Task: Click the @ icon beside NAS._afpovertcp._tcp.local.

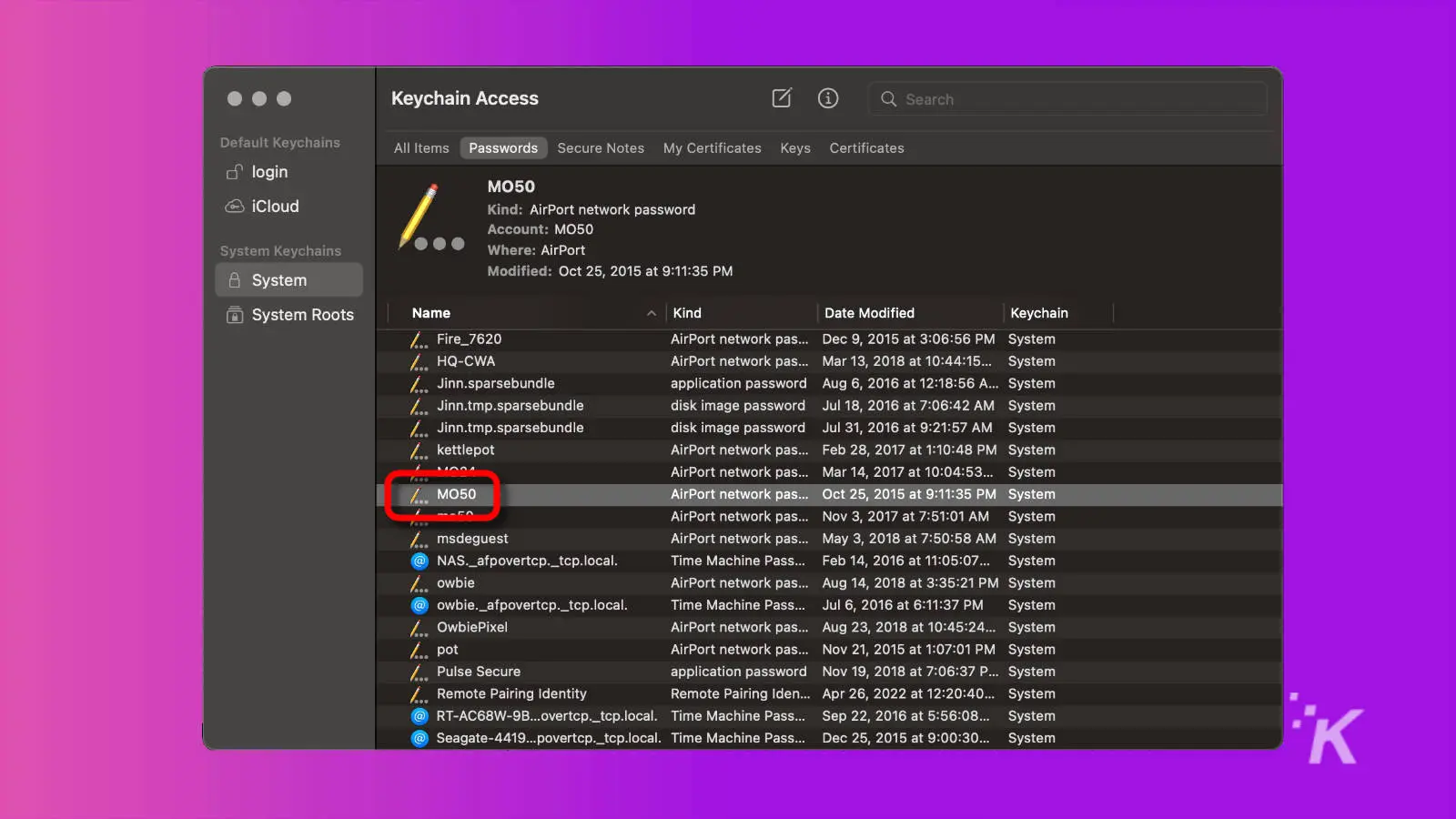Action: pos(420,561)
